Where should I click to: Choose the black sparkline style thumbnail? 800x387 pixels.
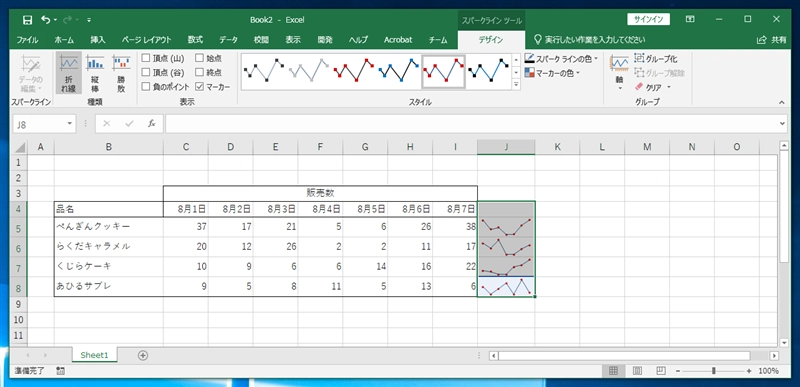(263, 70)
